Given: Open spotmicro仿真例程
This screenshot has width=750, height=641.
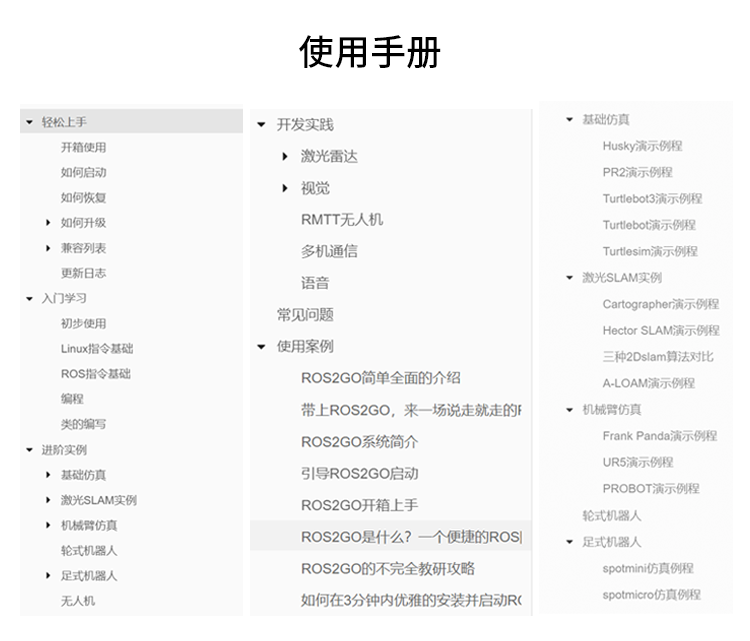Looking at the screenshot, I should 651,595.
